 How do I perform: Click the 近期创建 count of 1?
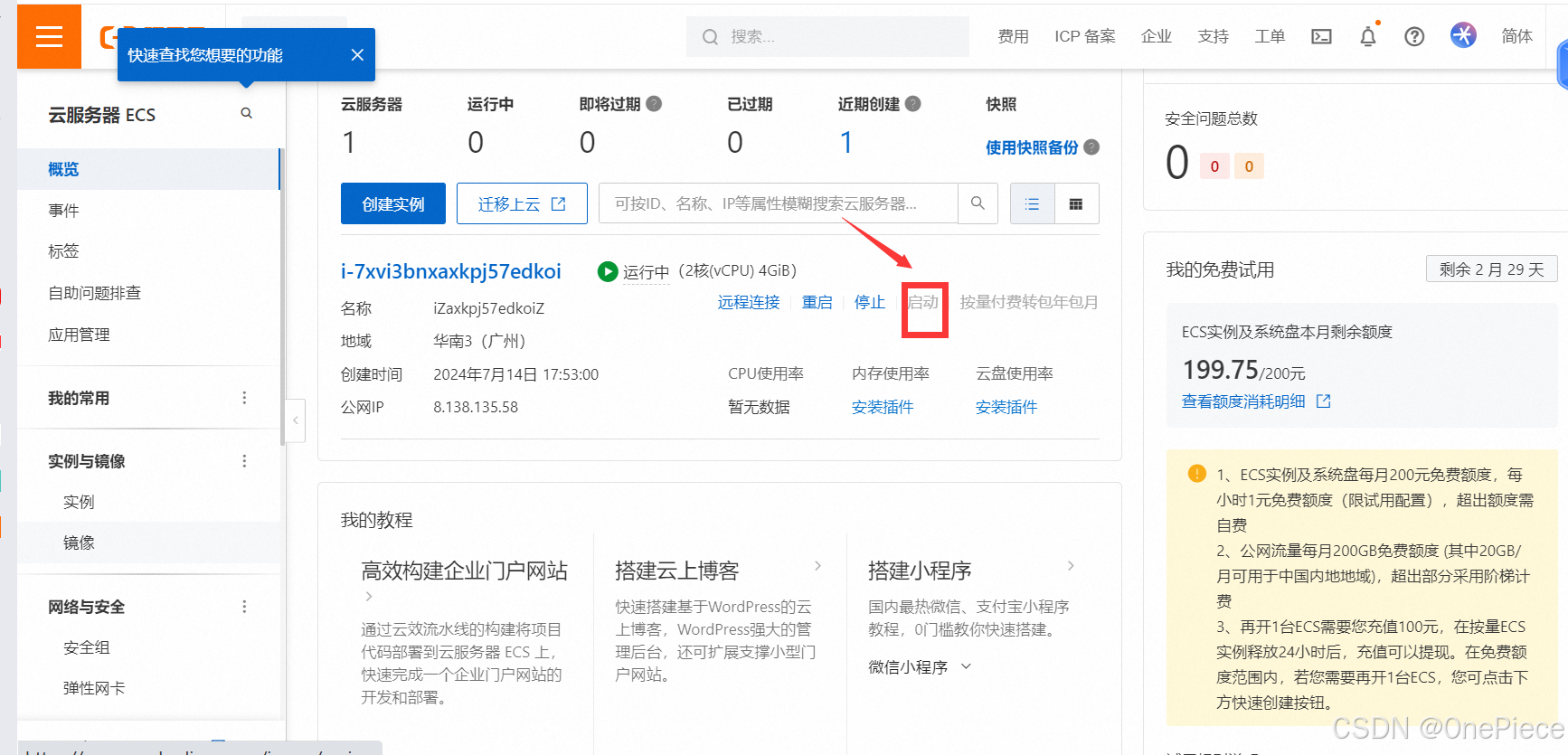coord(846,142)
